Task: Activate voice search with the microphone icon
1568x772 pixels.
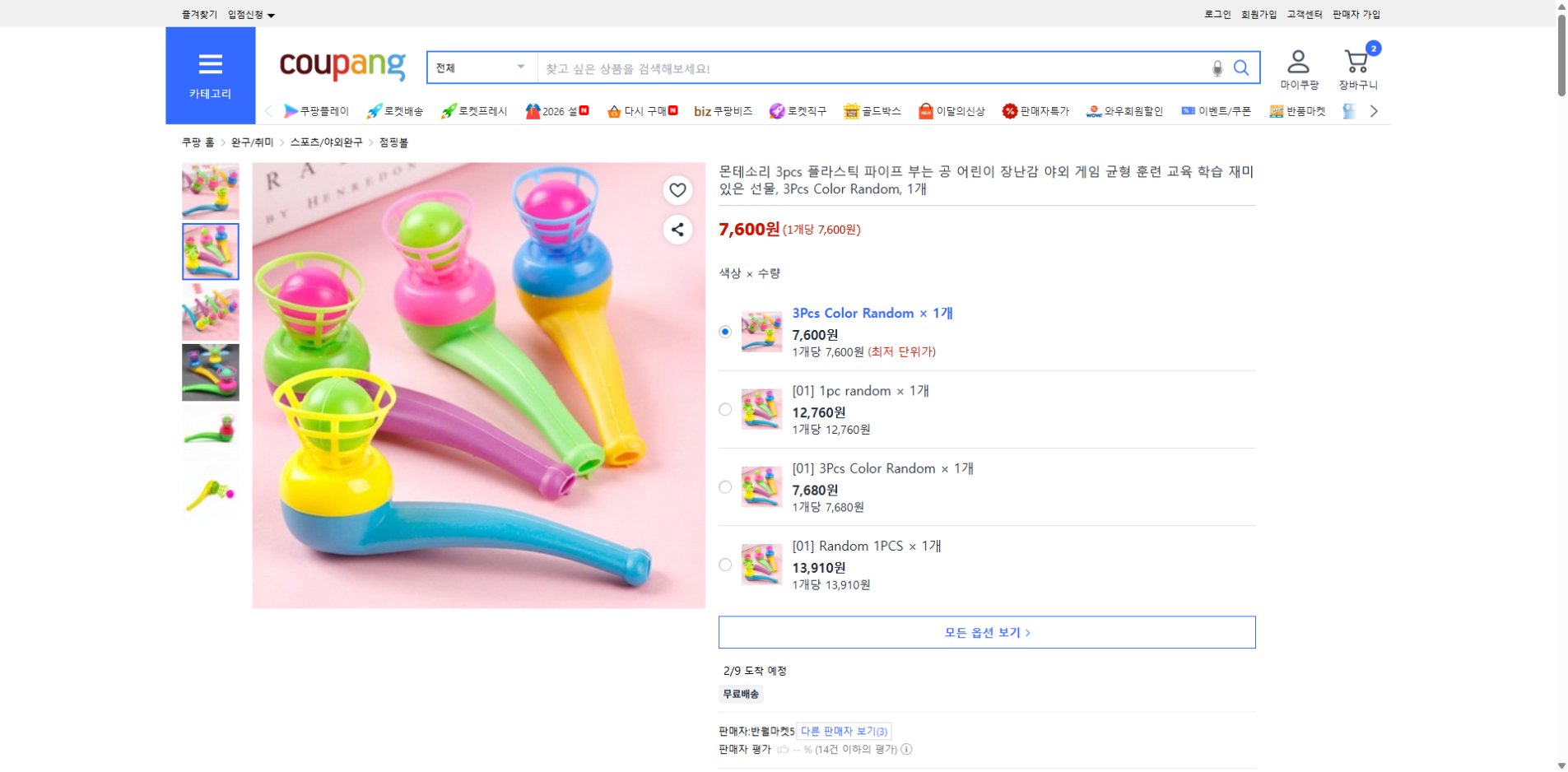Action: point(1216,68)
